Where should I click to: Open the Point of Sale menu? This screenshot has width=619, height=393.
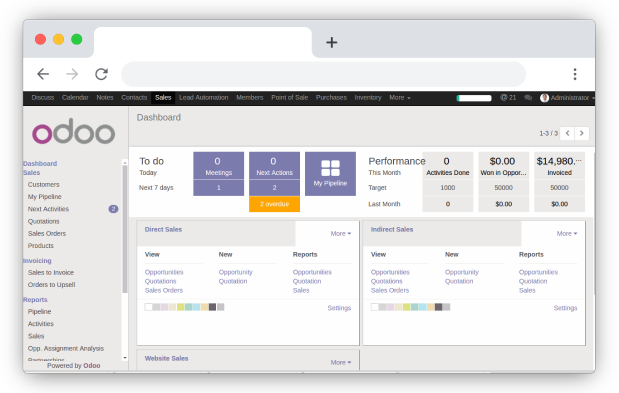289,97
